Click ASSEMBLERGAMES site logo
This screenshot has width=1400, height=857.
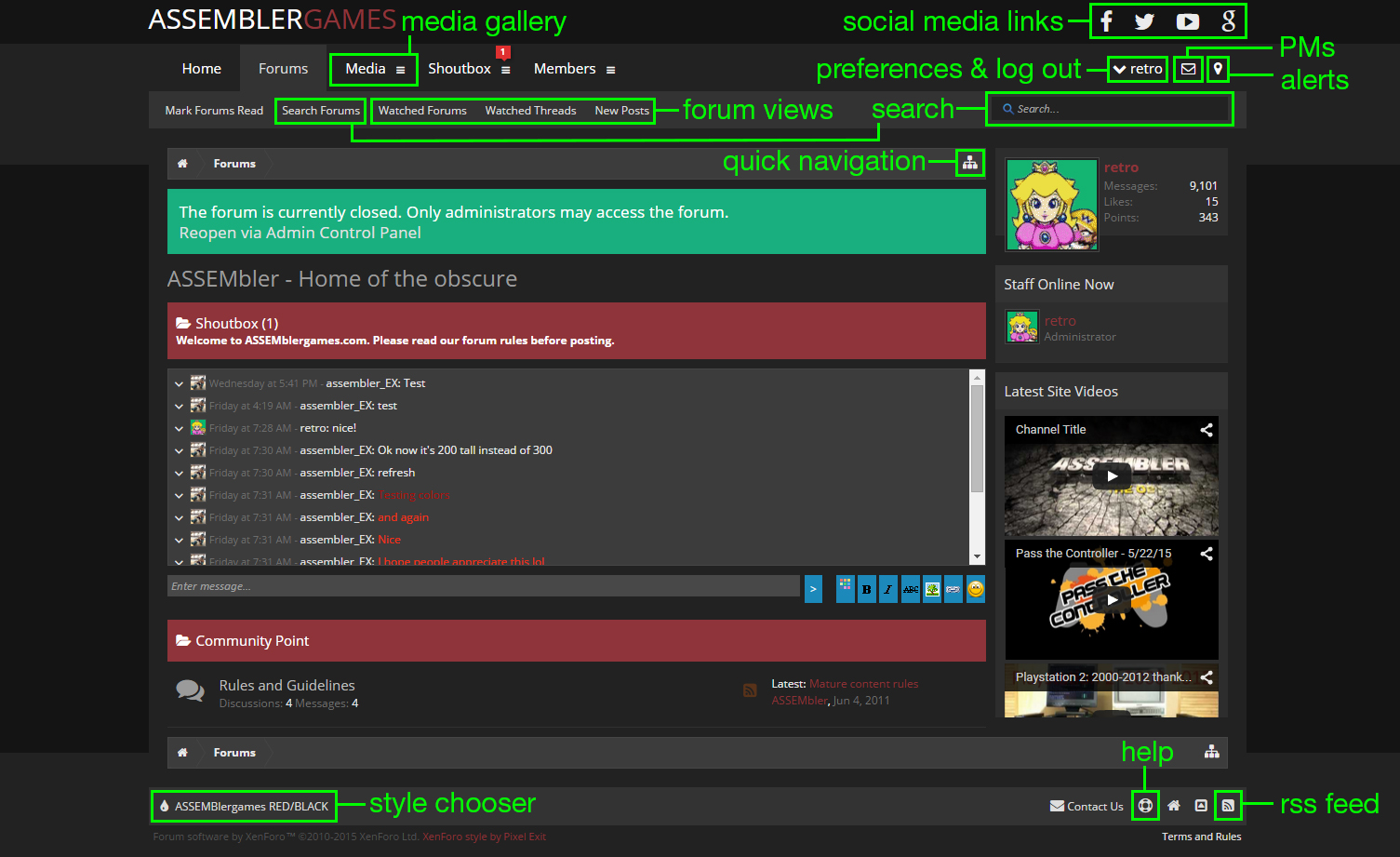[x=273, y=20]
